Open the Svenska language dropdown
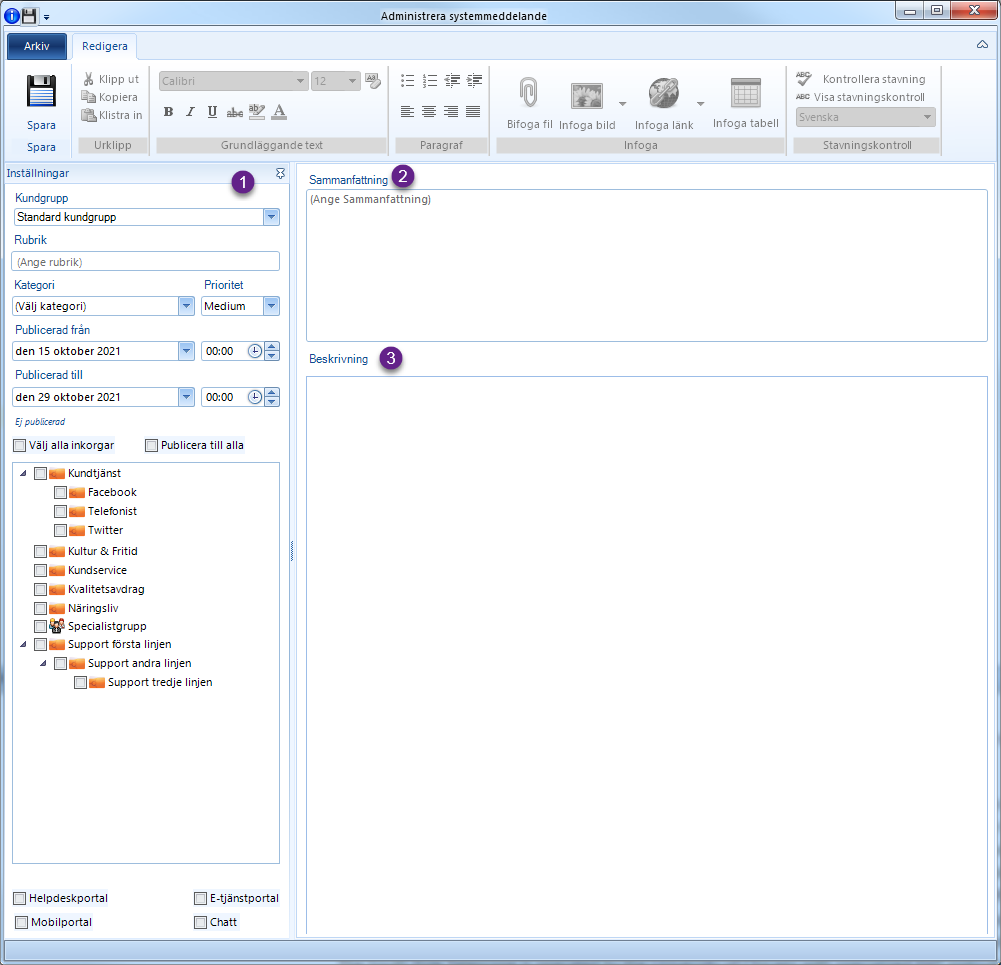1001x965 pixels. [x=928, y=117]
